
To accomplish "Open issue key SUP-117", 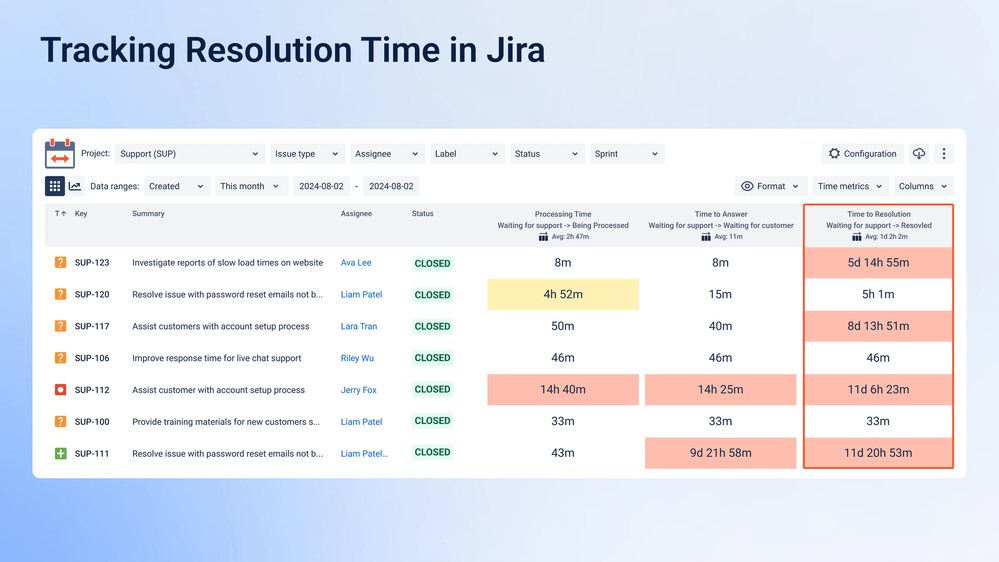I will coord(92,326).
